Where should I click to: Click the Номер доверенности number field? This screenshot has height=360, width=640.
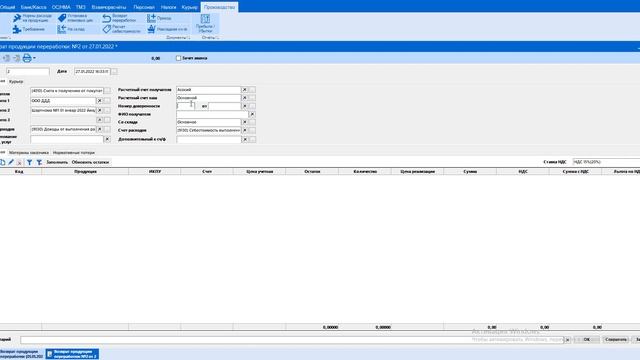185,106
